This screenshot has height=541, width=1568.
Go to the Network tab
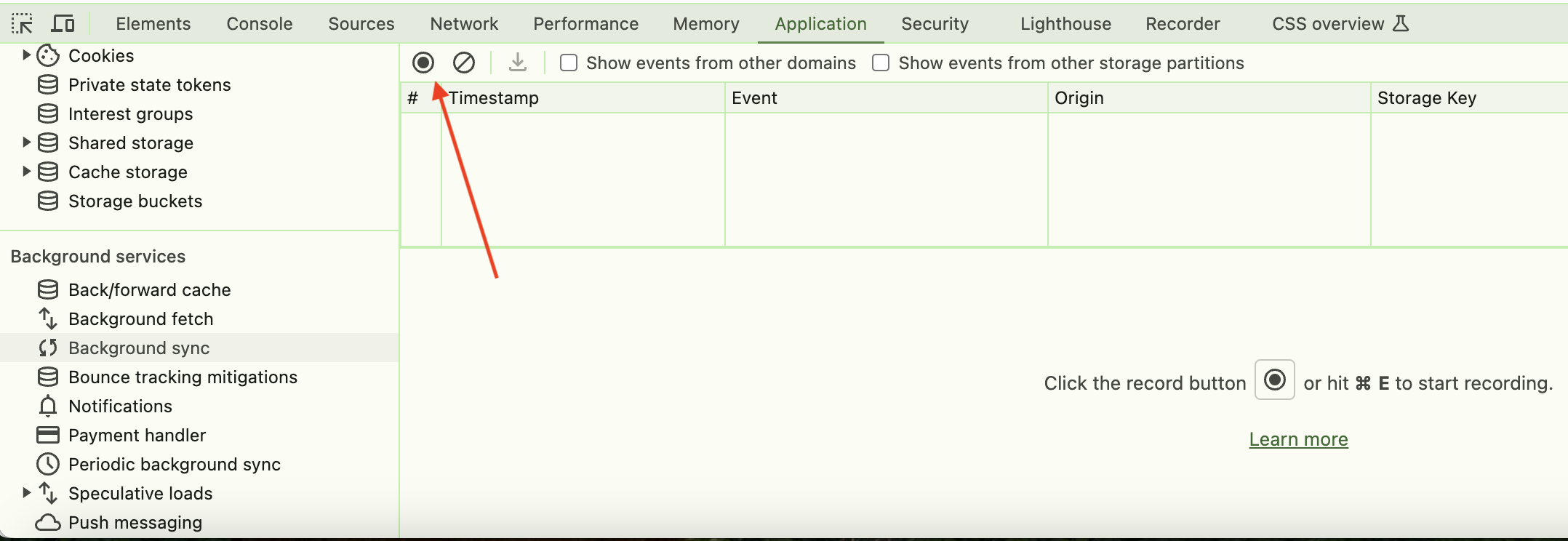[464, 23]
